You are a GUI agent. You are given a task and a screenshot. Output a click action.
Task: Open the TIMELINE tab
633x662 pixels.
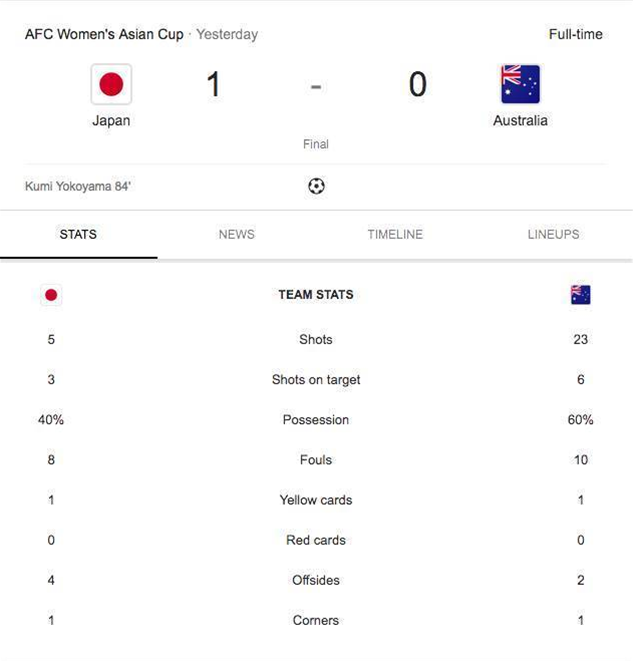point(395,234)
